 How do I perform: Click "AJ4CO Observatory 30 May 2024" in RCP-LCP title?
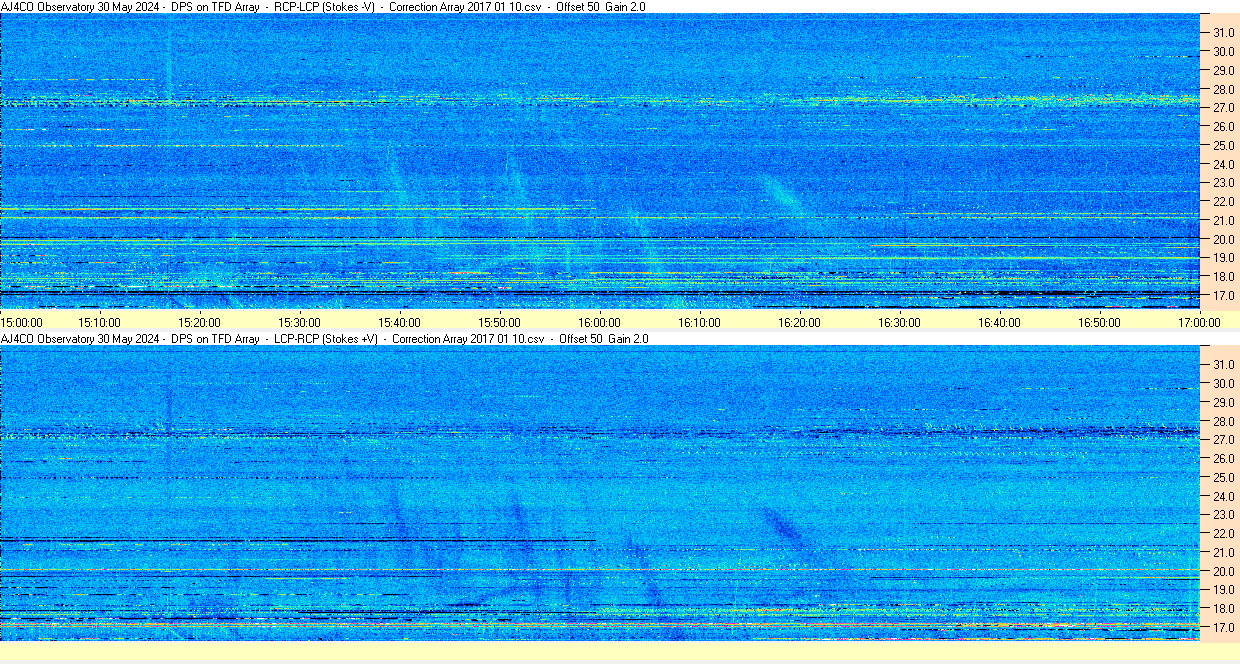pos(80,6)
